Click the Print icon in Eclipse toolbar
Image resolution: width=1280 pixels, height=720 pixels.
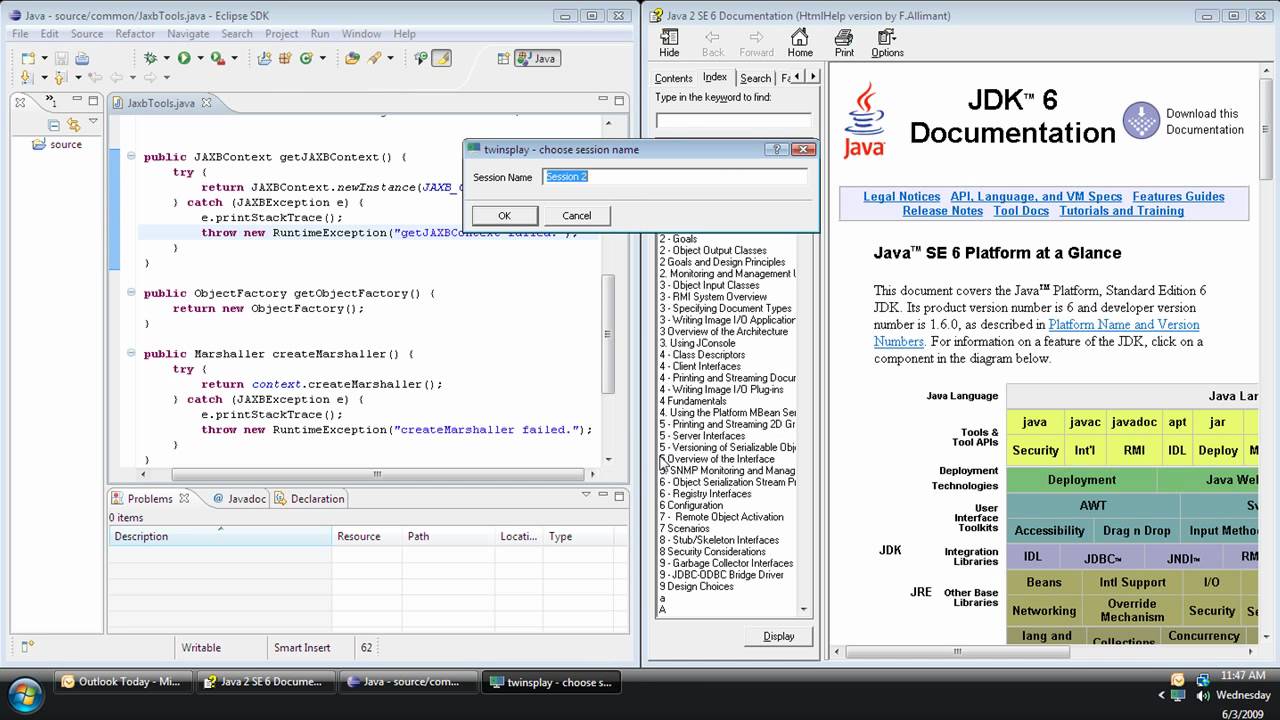[x=81, y=58]
